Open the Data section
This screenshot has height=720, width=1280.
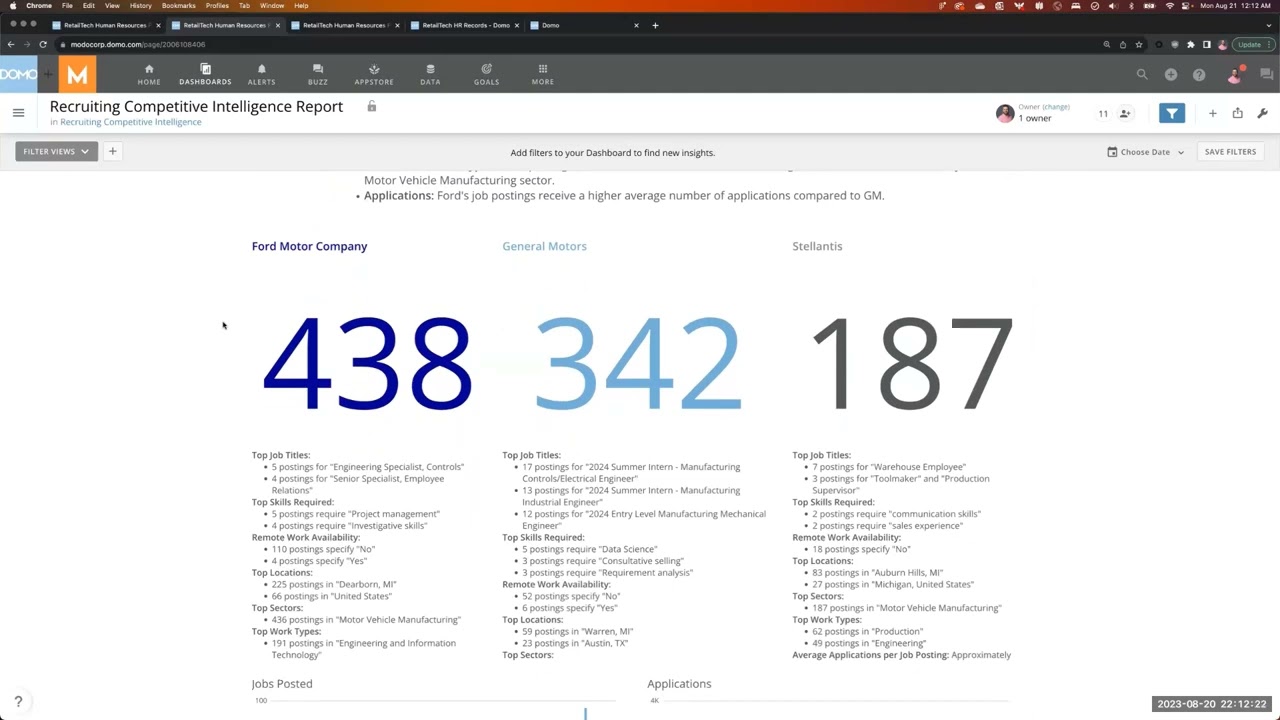coord(430,74)
